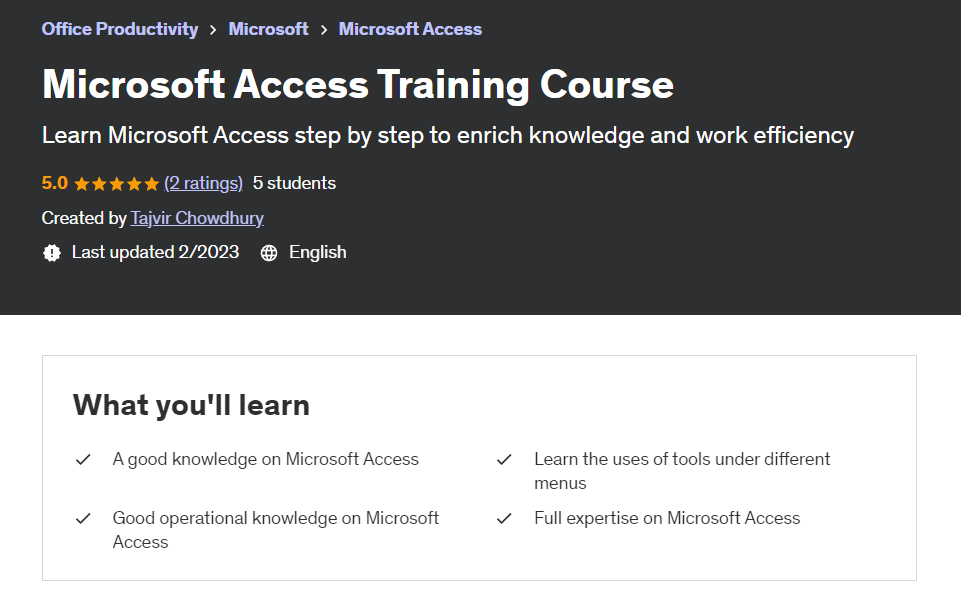
Task: Click the 5.0 rating score
Action: [x=55, y=183]
